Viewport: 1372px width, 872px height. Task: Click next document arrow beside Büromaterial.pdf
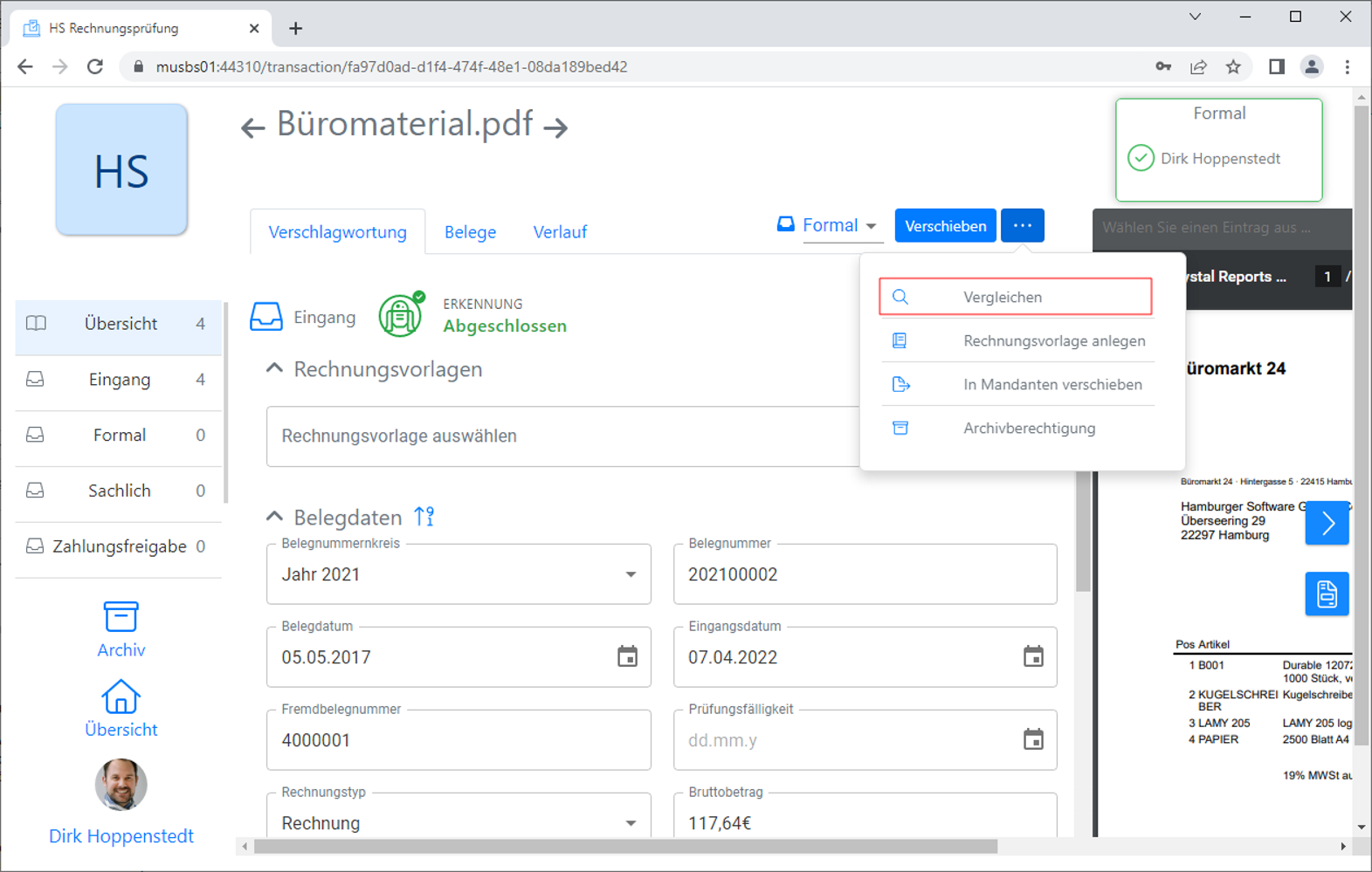(555, 127)
